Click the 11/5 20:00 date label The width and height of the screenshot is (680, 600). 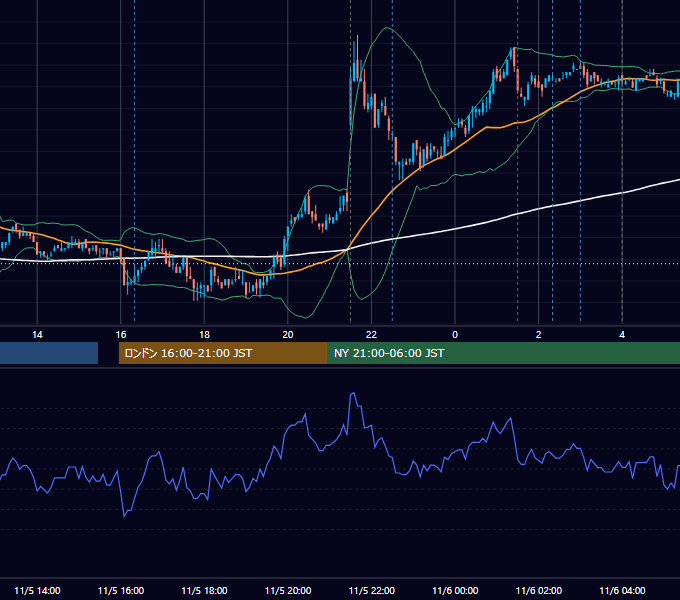(x=288, y=590)
